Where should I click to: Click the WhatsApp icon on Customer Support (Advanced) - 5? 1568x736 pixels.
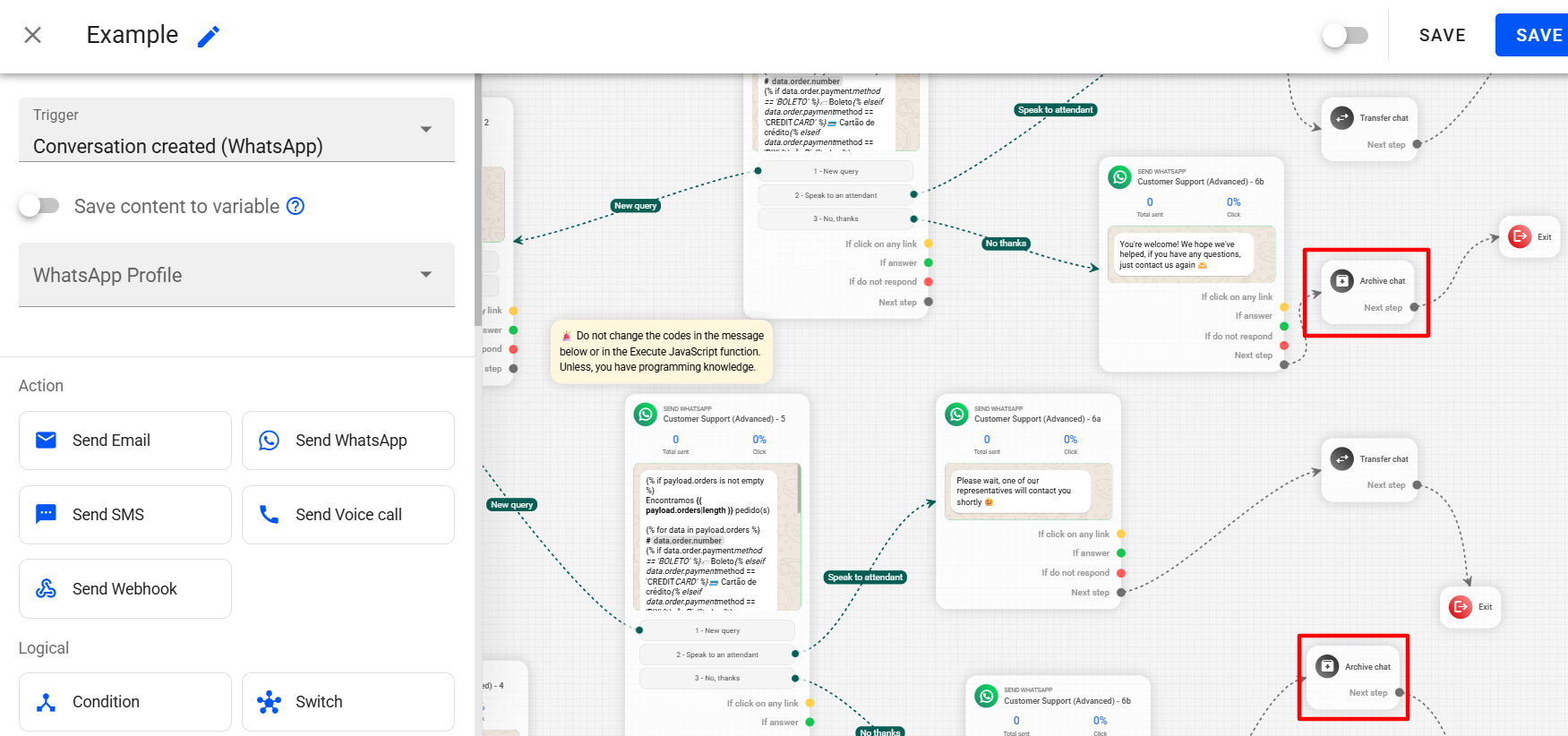[646, 414]
